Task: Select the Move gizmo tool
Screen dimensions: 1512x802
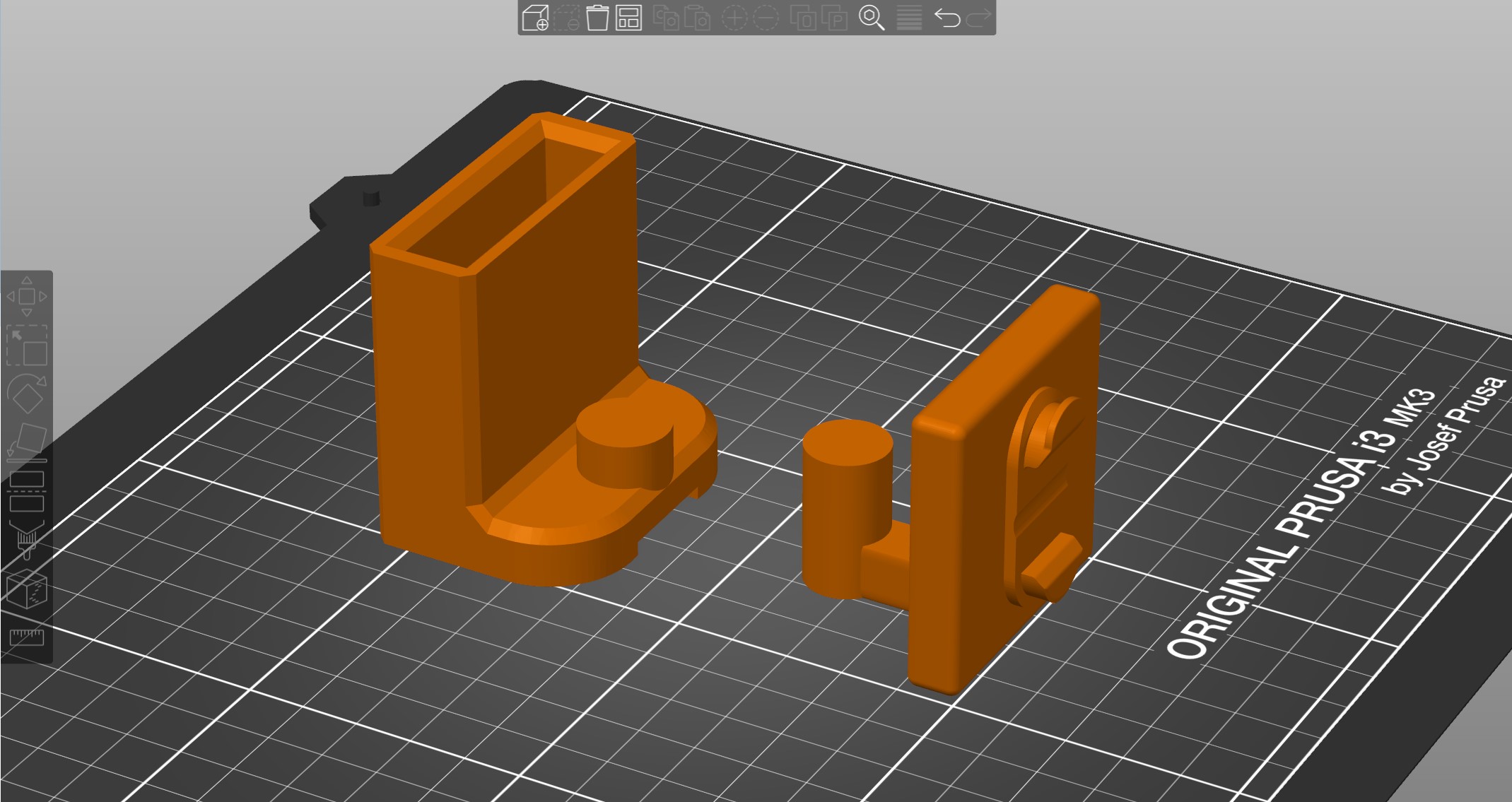Action: click(x=27, y=297)
